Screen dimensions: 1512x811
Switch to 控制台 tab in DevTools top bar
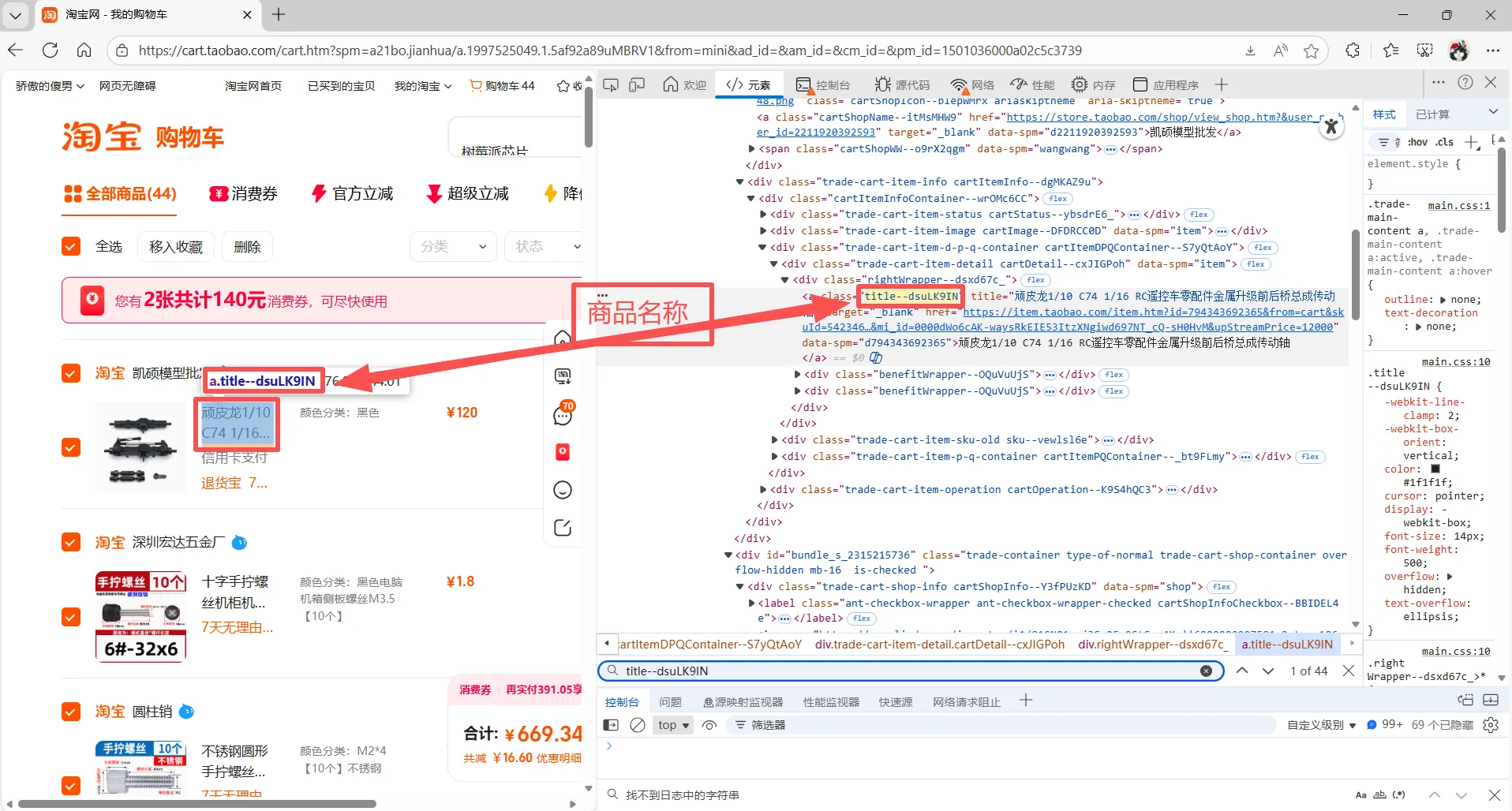tap(823, 84)
